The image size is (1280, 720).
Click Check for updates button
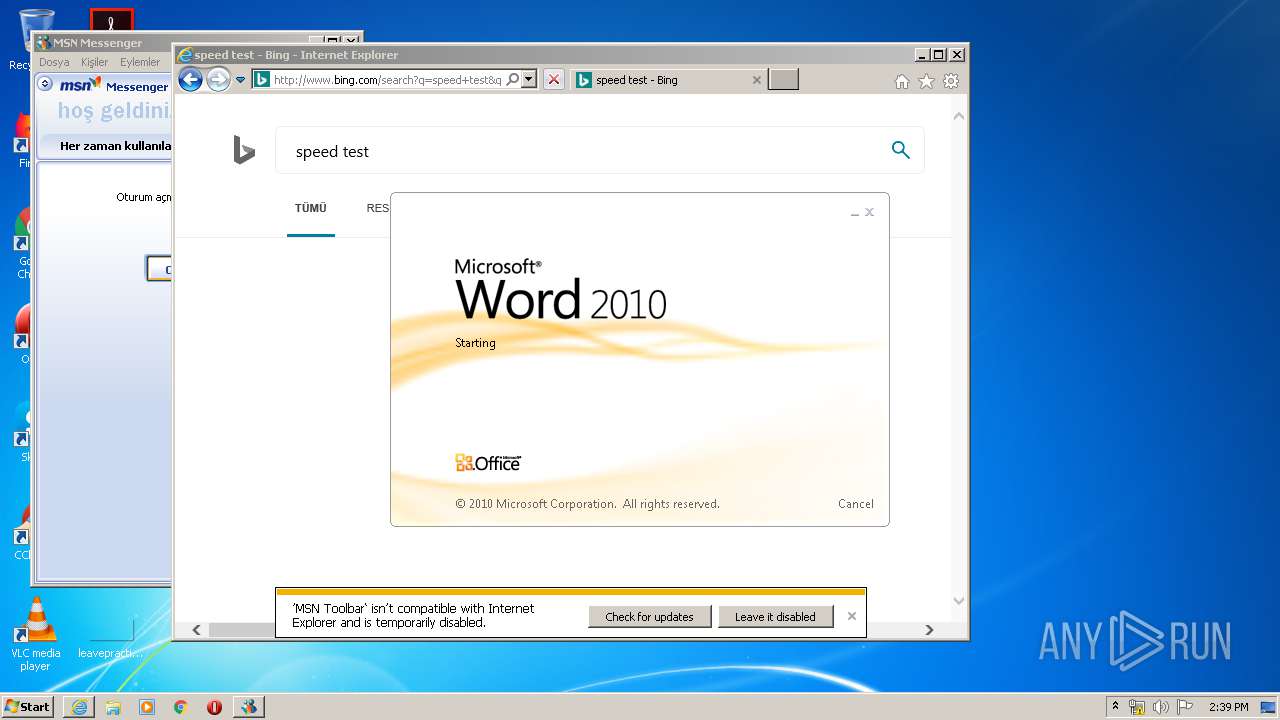pyautogui.click(x=649, y=617)
